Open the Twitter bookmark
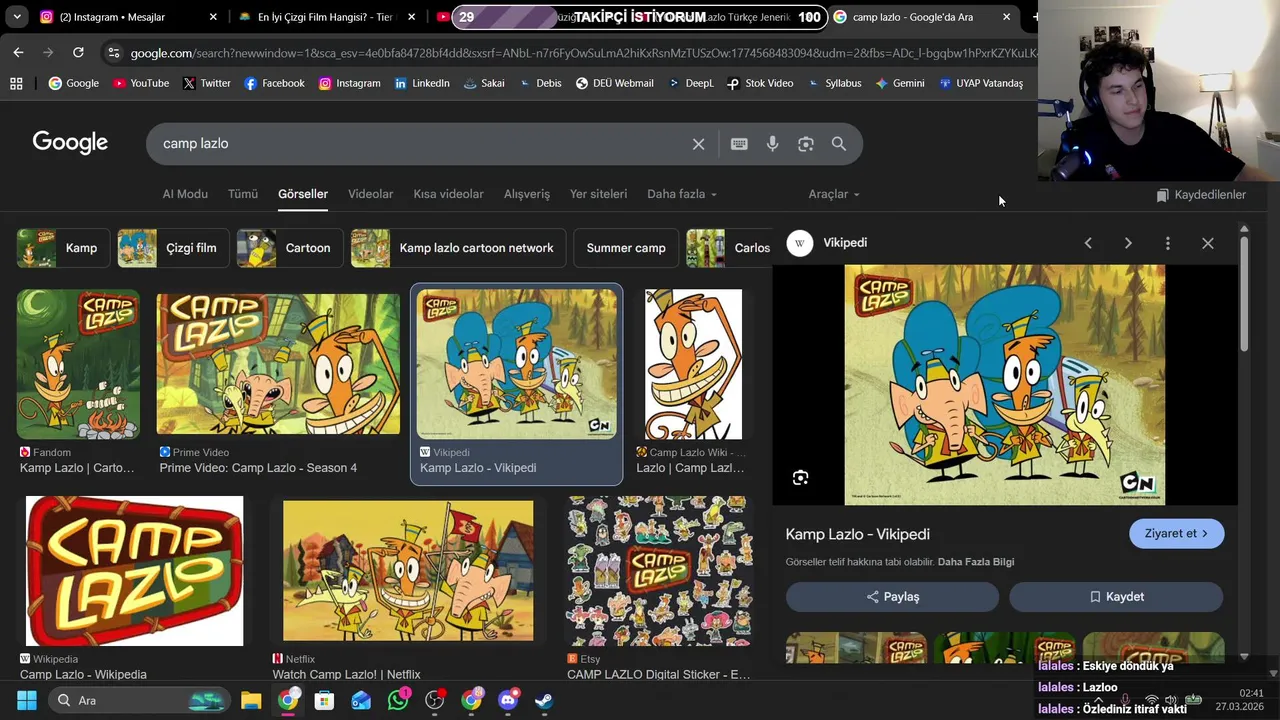The width and height of the screenshot is (1280, 720). [x=207, y=83]
